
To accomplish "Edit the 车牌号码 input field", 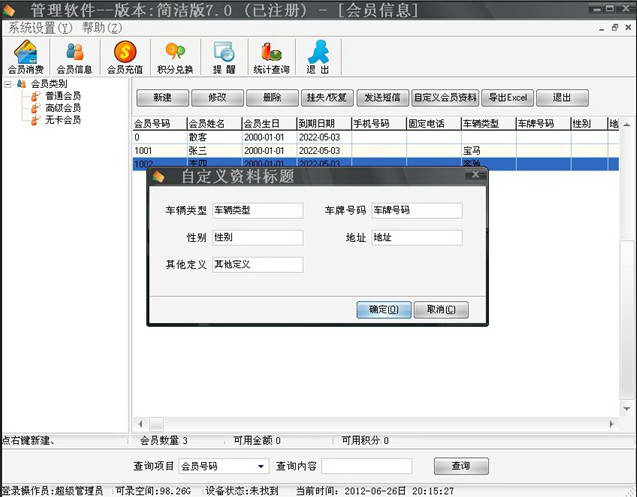I will pos(417,211).
